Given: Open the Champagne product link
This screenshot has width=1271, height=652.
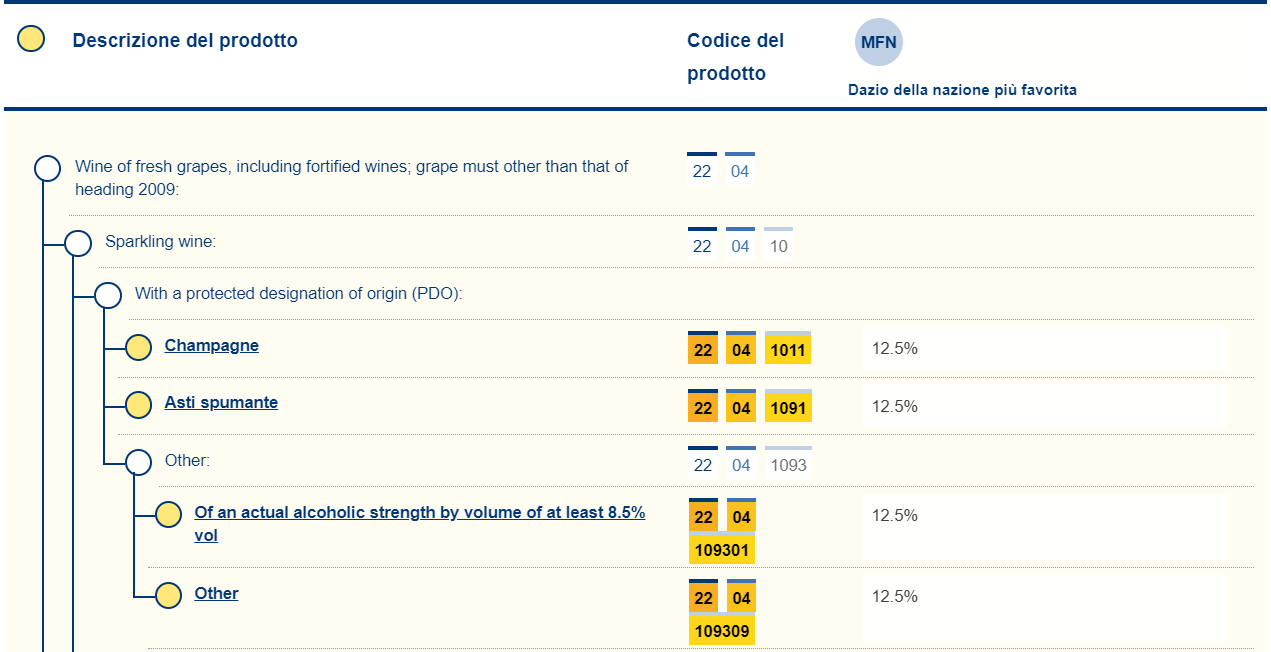Looking at the screenshot, I should click(211, 346).
